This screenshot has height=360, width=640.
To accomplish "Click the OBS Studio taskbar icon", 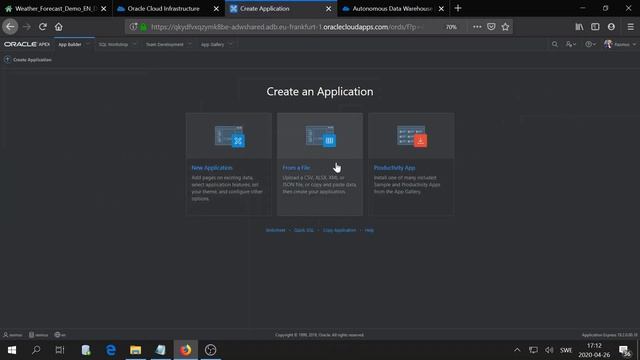I will click(x=211, y=350).
